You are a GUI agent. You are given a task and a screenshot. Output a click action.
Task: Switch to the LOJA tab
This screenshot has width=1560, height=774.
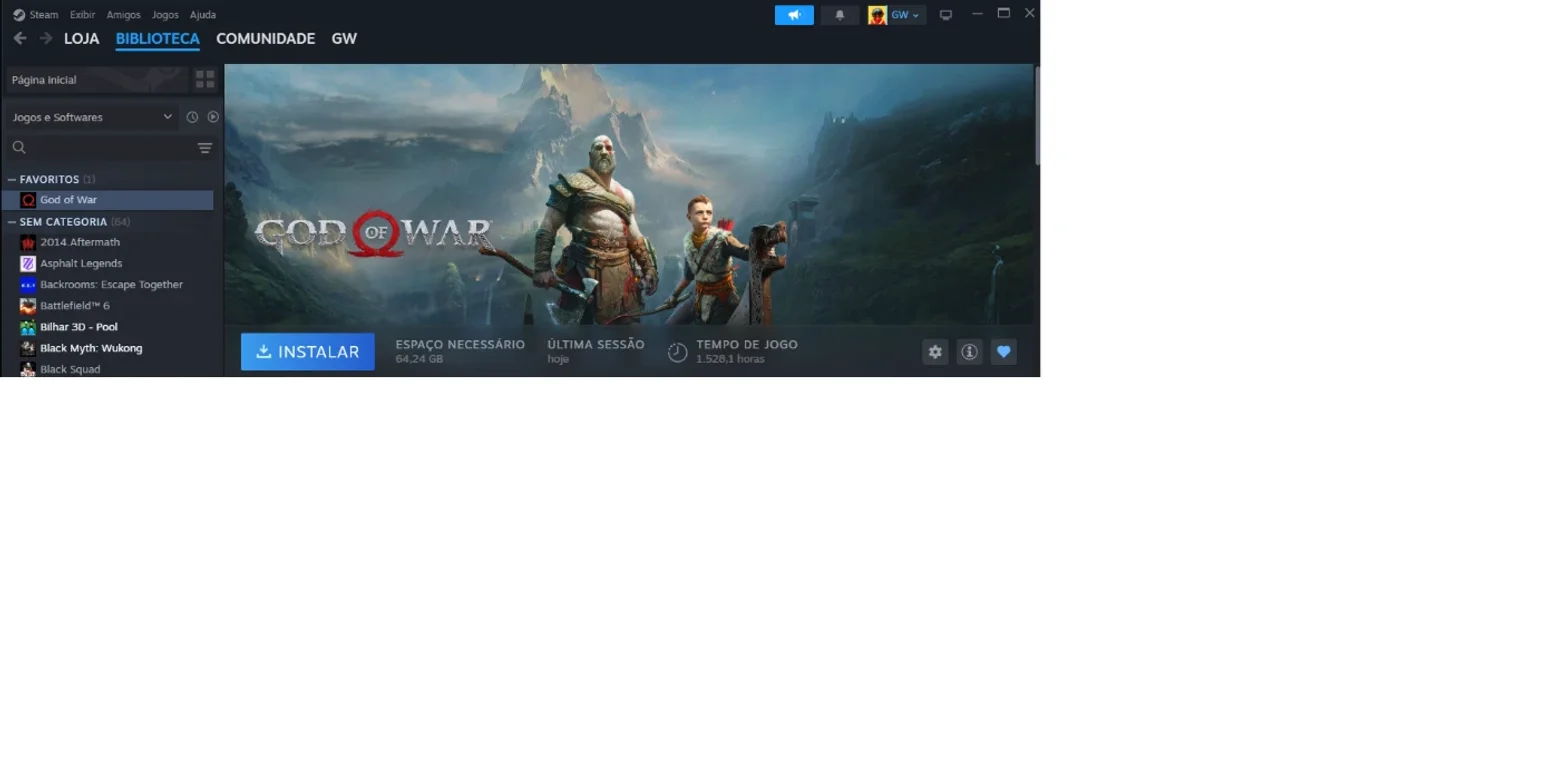[82, 39]
